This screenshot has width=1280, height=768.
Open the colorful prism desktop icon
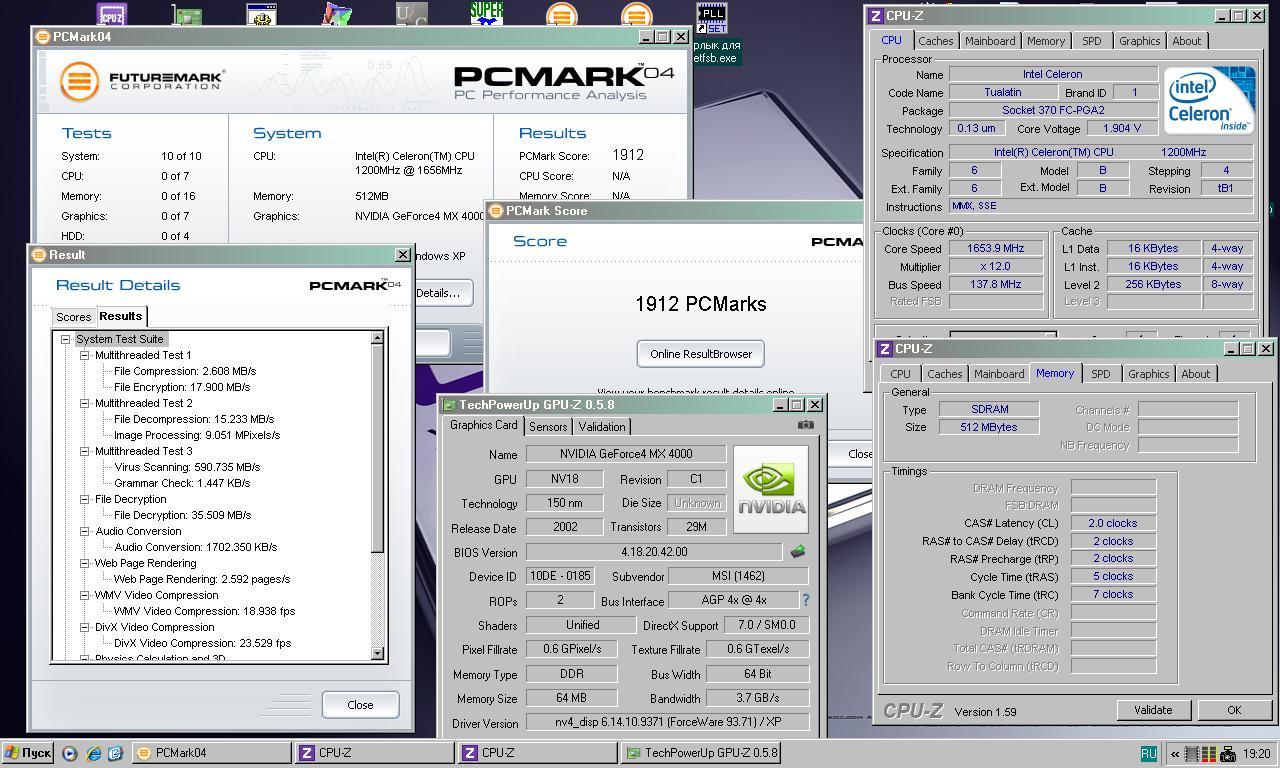tap(337, 14)
